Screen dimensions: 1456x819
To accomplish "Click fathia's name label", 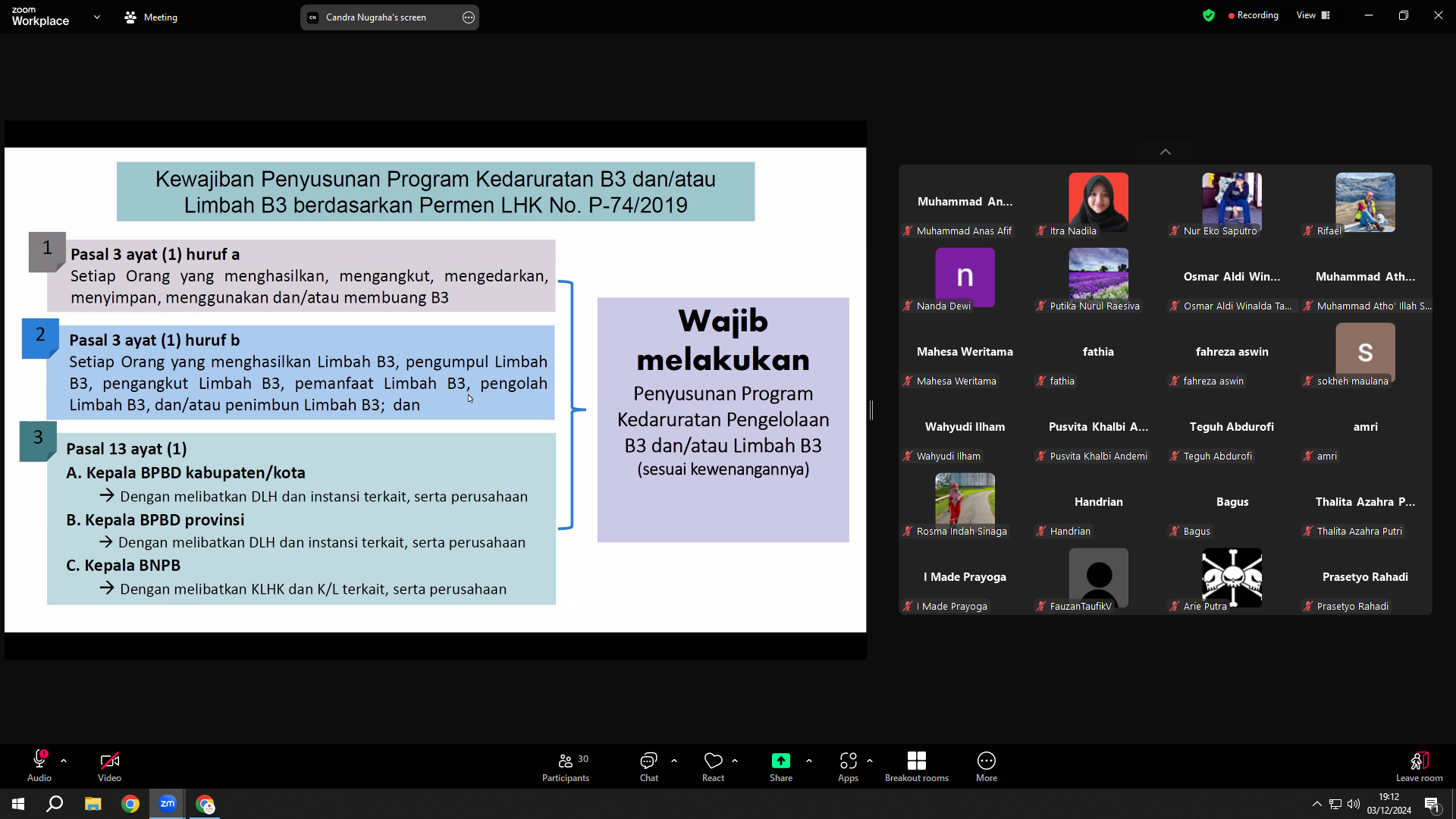I will pos(1062,381).
